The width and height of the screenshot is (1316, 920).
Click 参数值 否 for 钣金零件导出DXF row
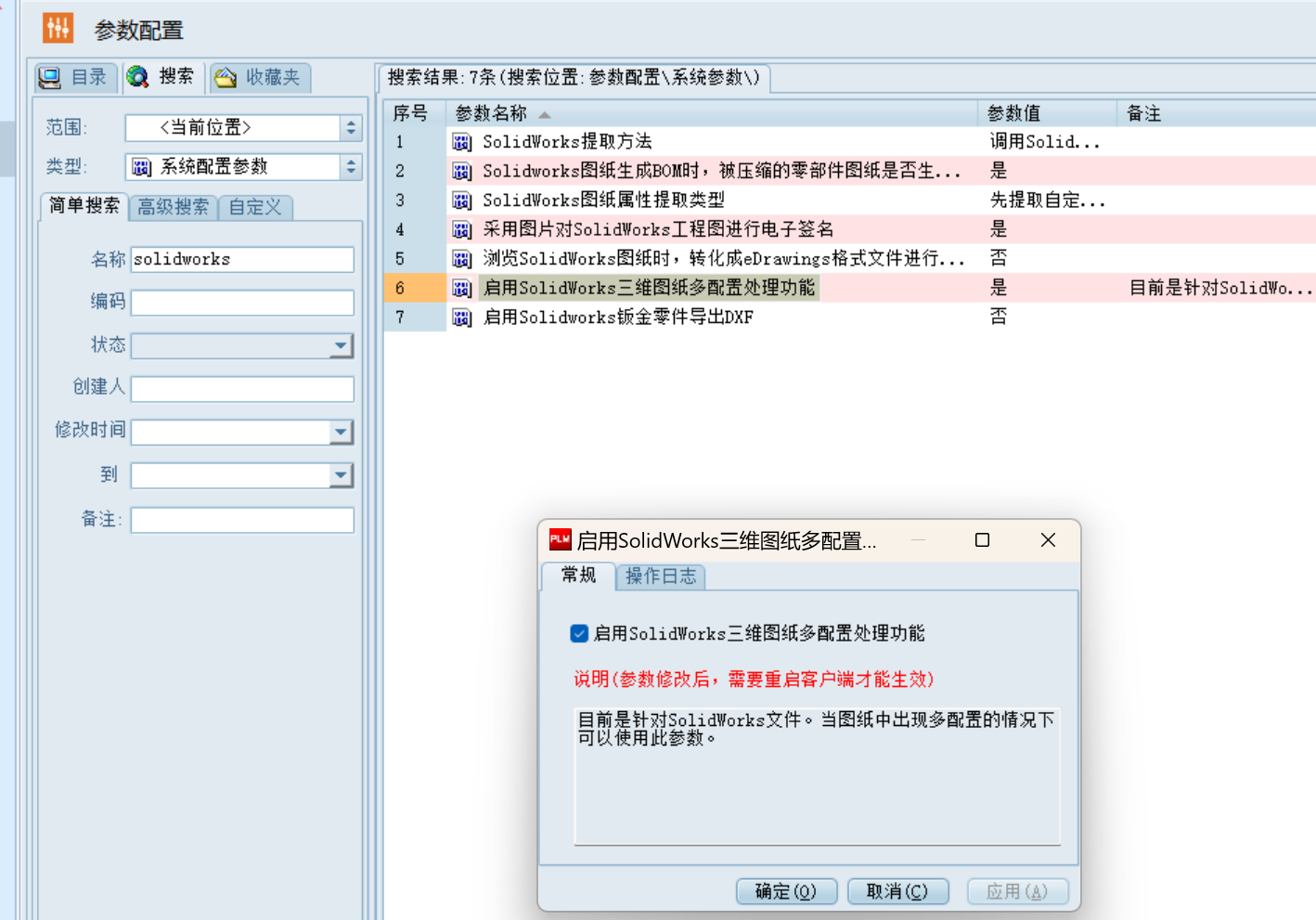tap(999, 317)
